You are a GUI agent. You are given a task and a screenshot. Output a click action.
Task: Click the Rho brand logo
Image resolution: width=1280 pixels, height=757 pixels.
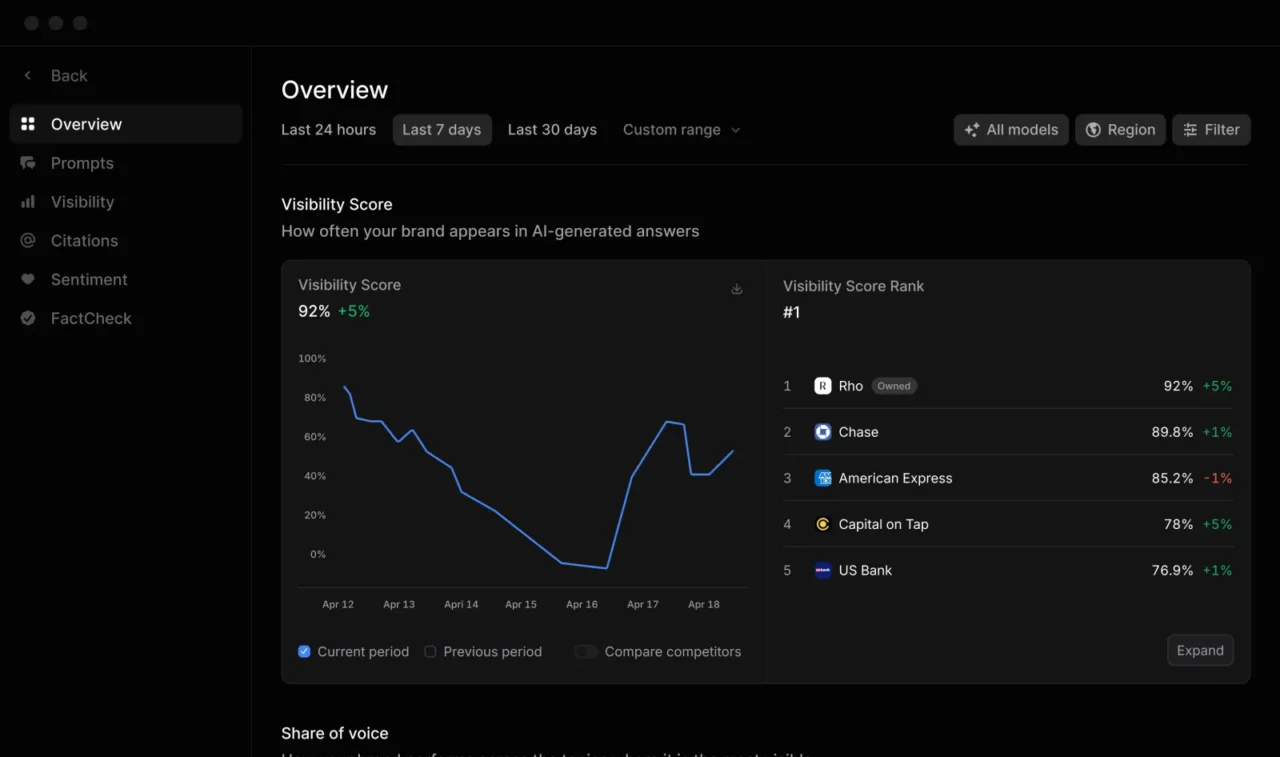[x=823, y=386]
